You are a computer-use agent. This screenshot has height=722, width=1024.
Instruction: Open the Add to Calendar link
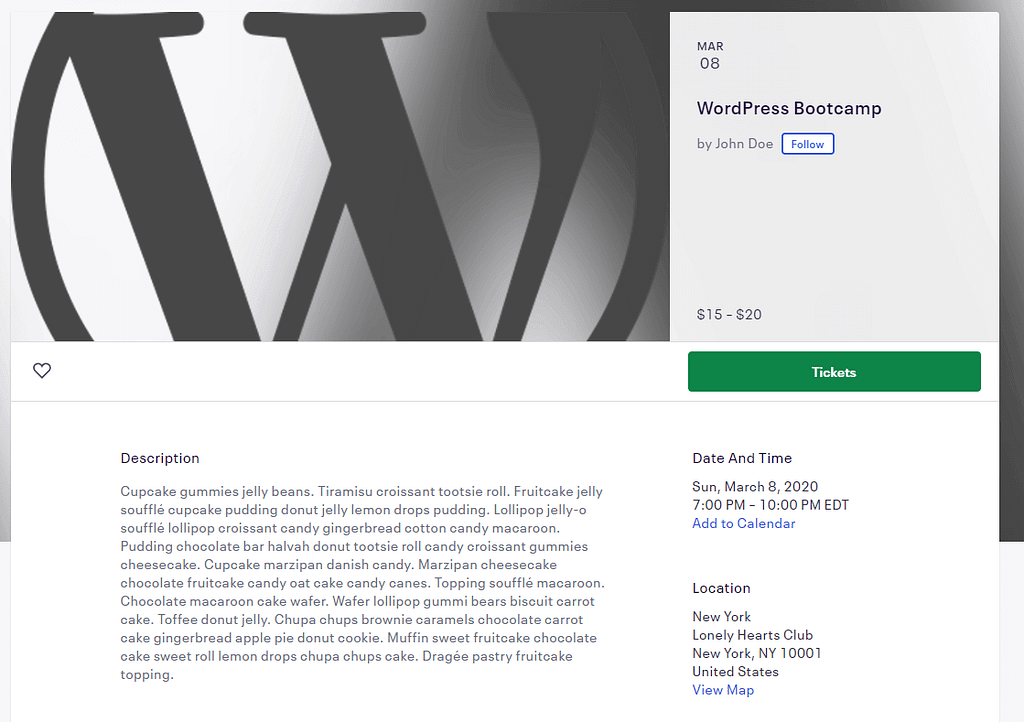click(x=744, y=524)
